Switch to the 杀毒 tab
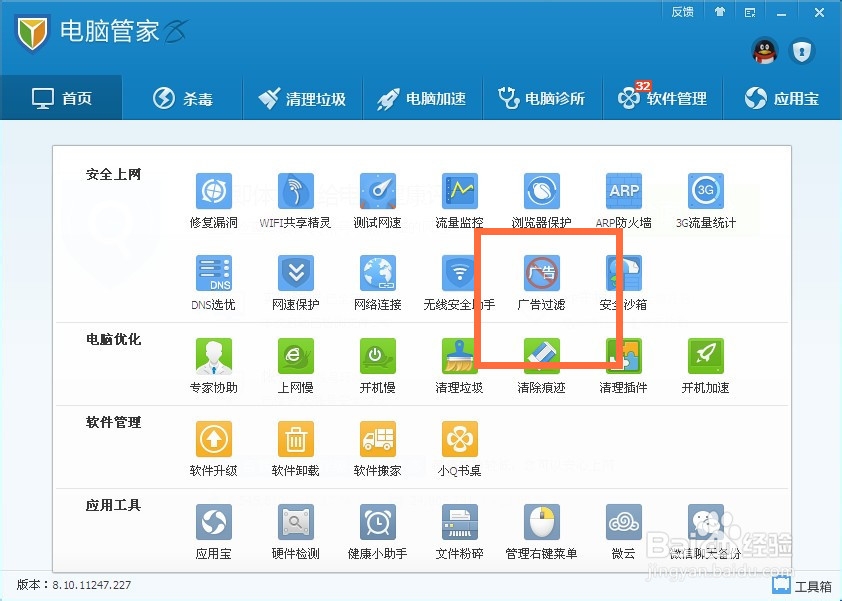 (x=183, y=98)
